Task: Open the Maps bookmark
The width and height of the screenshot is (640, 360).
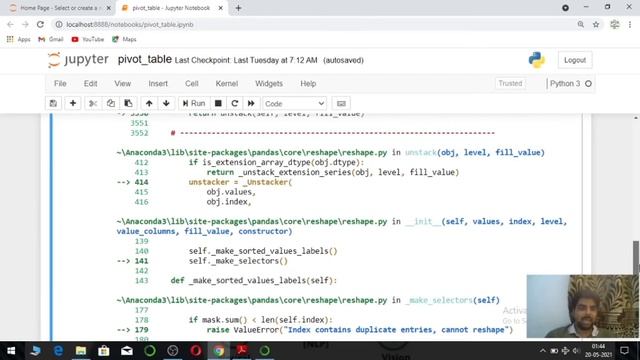Action: (x=124, y=39)
